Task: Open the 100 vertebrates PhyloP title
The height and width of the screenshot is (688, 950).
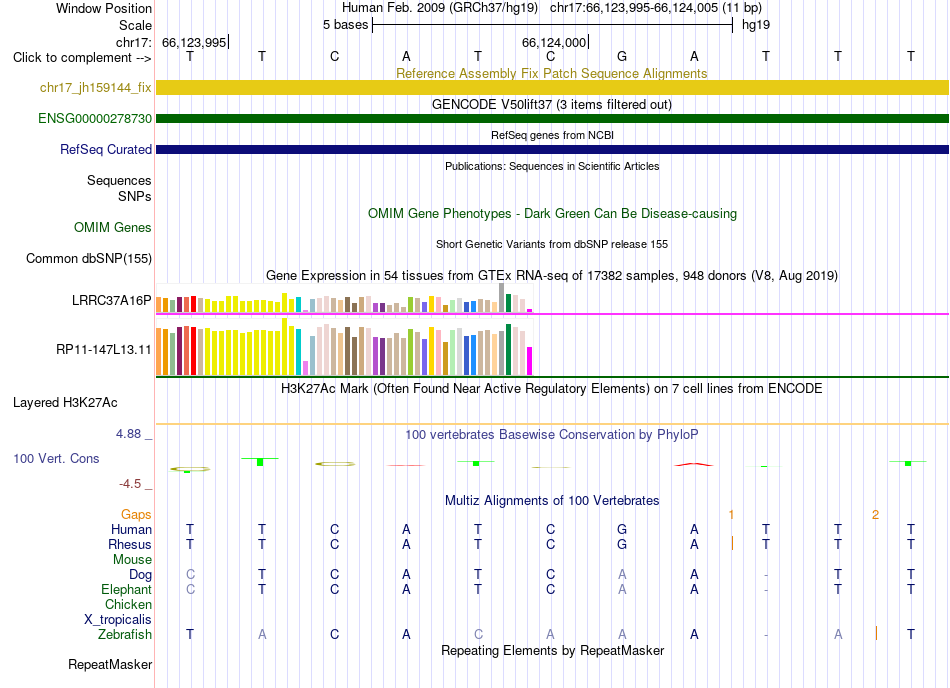Action: [x=551, y=434]
